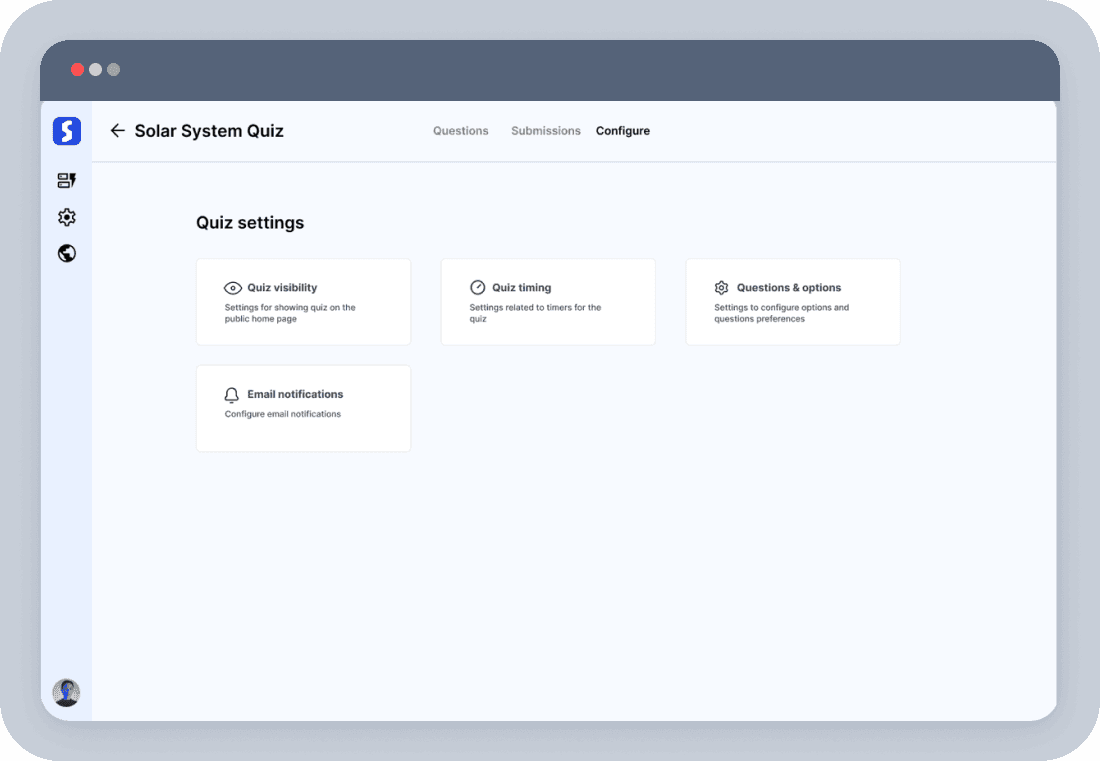Screen dimensions: 1100x761
Task: Open Questions & options card title
Action: [789, 288]
